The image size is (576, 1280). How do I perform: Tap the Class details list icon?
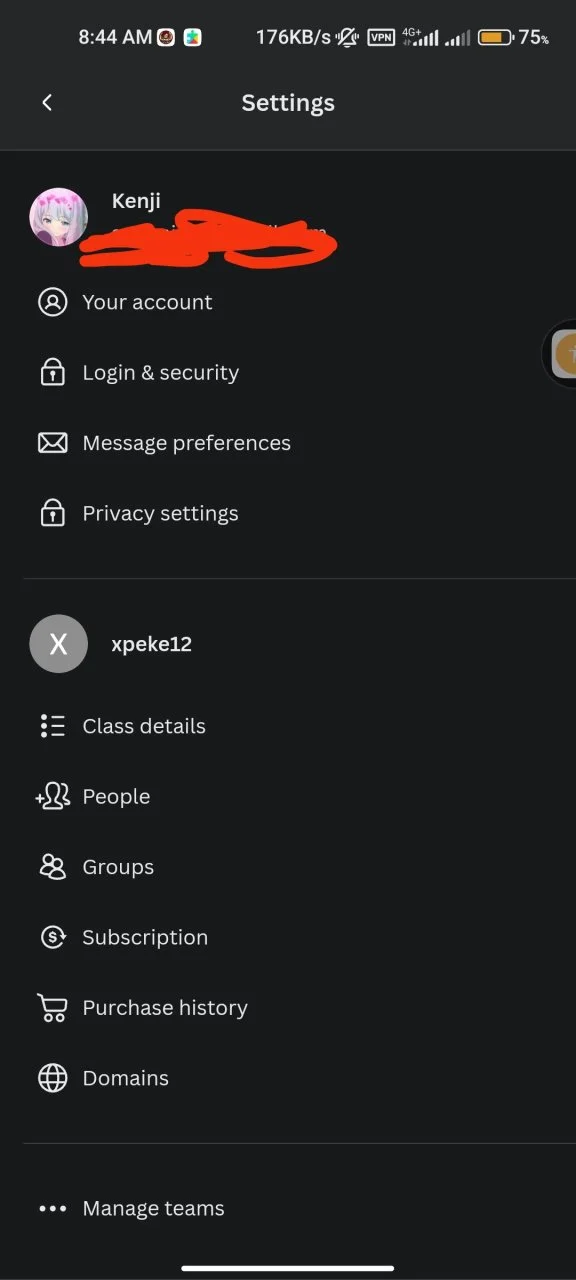(52, 726)
